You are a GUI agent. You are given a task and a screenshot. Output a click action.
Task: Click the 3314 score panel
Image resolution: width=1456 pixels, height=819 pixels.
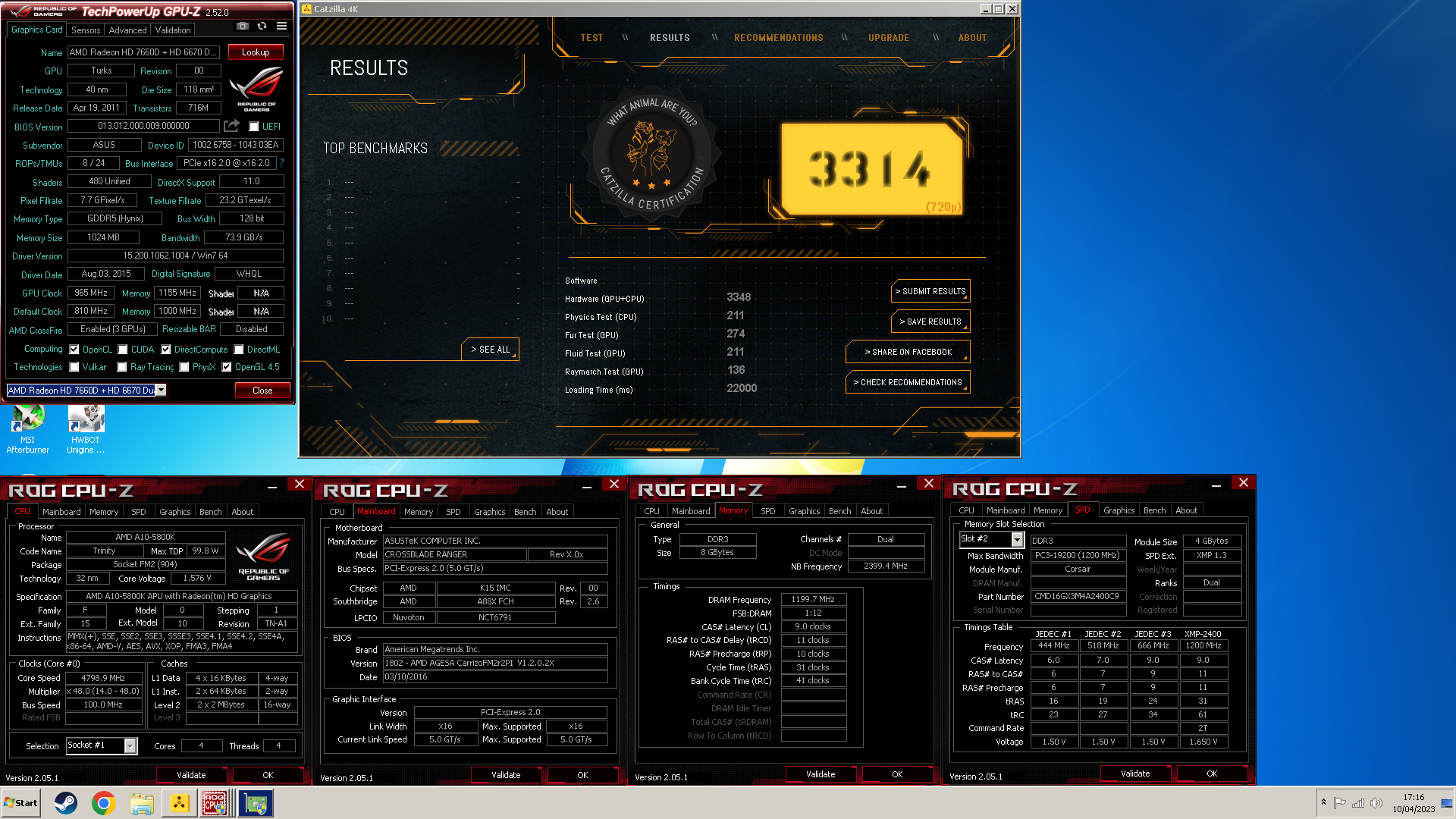click(x=872, y=169)
